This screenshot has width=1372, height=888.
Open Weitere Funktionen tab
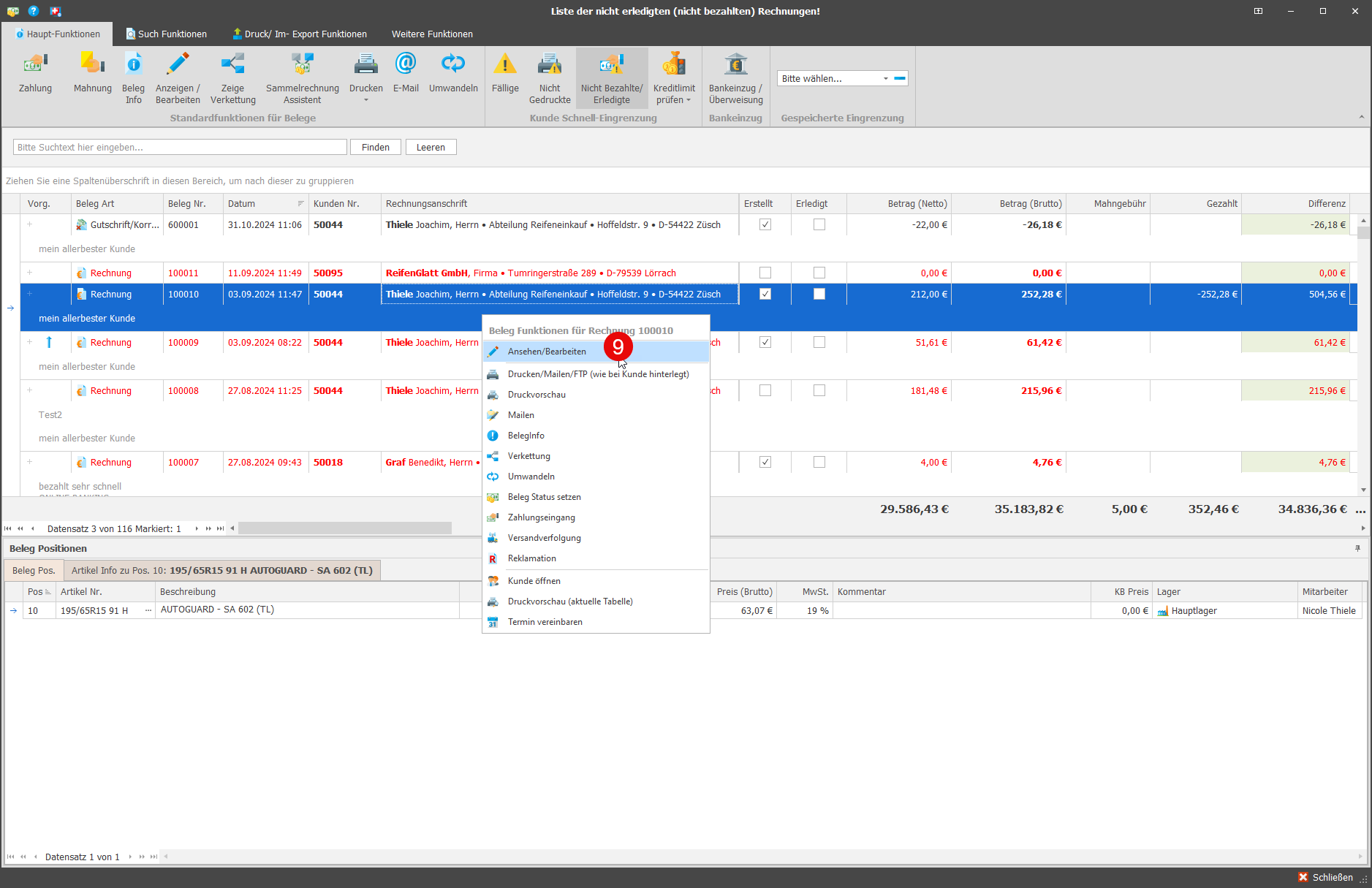pos(432,34)
